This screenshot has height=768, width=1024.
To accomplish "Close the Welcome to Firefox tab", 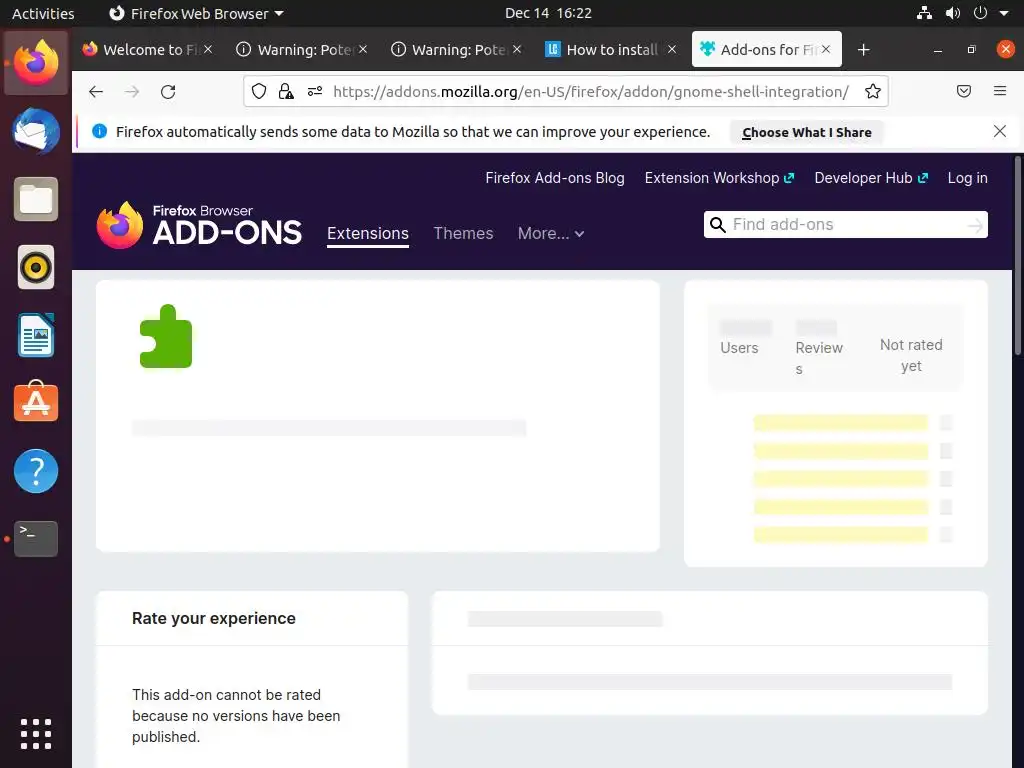I will point(208,50).
